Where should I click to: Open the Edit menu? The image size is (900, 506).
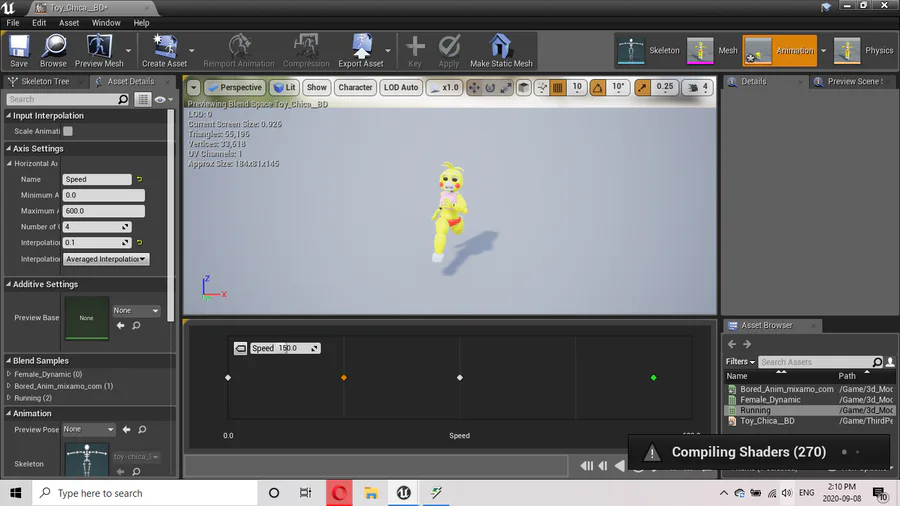[x=39, y=23]
